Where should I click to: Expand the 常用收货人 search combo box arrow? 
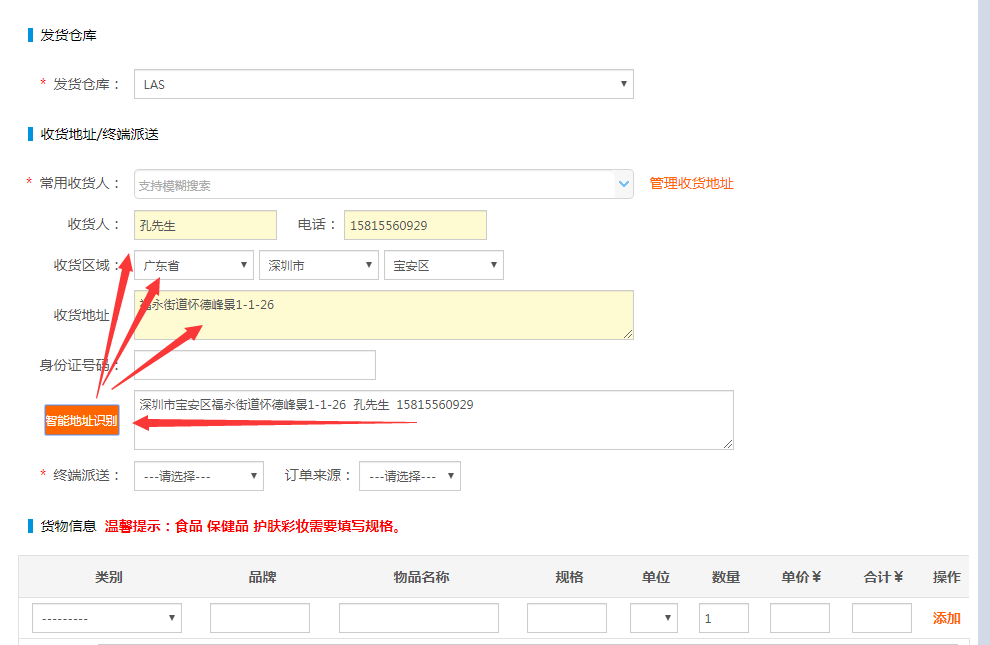click(624, 184)
